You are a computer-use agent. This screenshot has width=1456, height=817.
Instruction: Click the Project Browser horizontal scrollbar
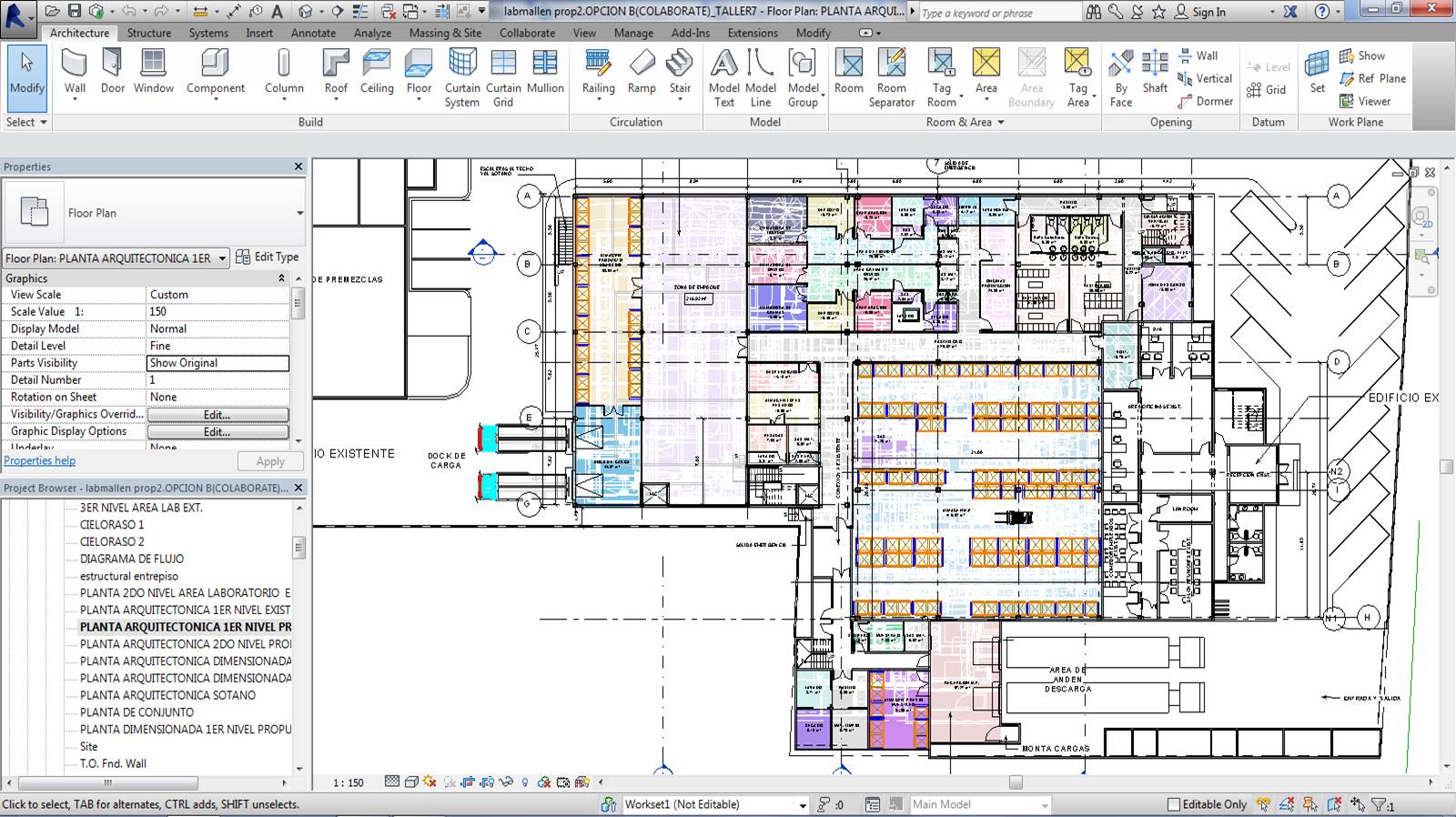108,782
